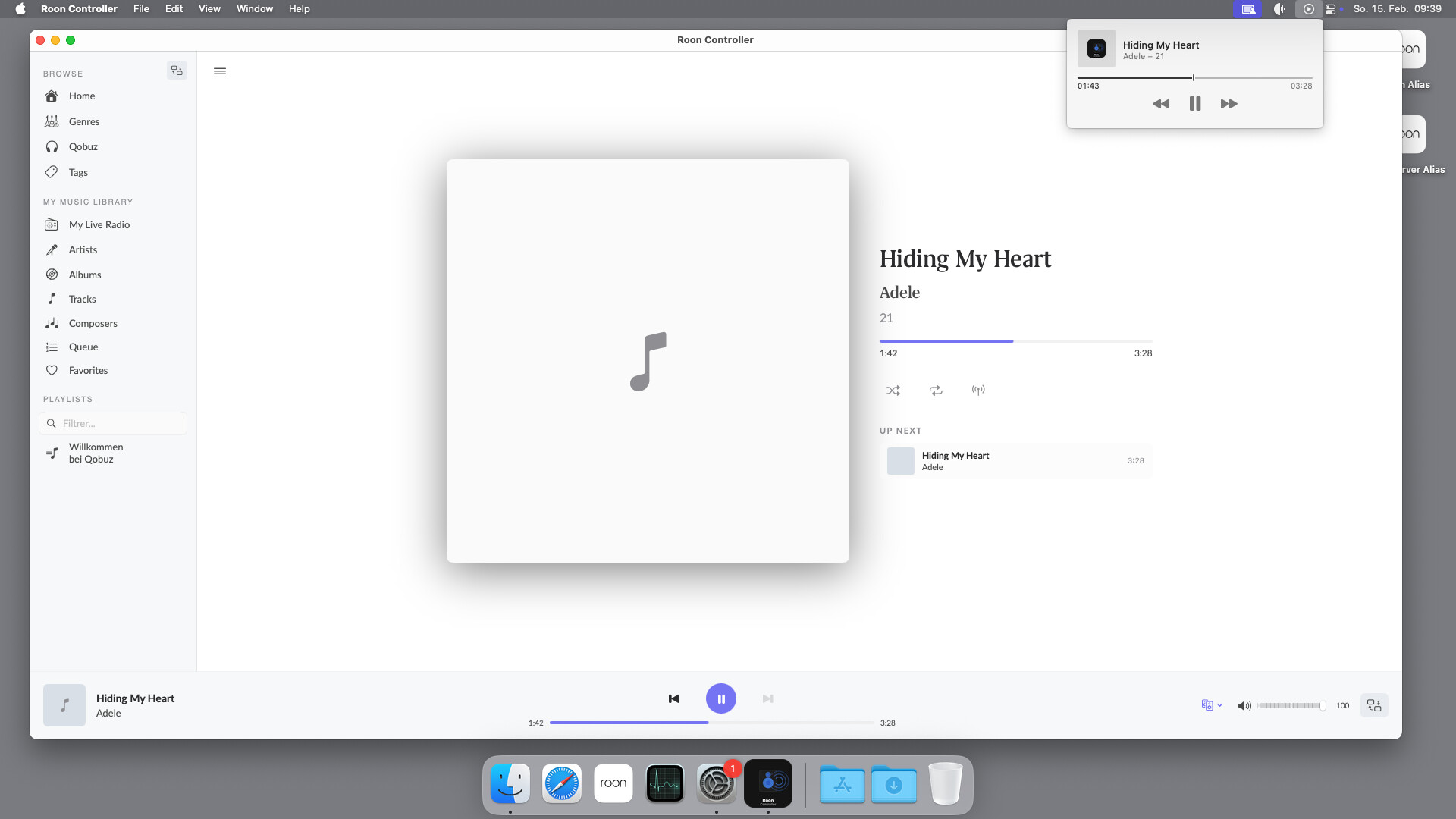Click the speaker mute icon
1456x819 pixels.
(1244, 706)
